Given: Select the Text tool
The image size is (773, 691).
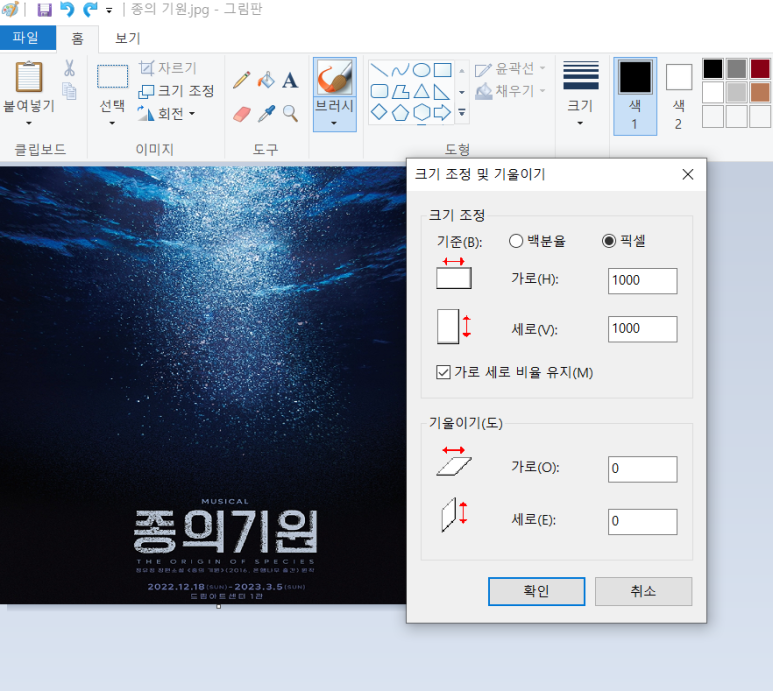Looking at the screenshot, I should [290, 80].
